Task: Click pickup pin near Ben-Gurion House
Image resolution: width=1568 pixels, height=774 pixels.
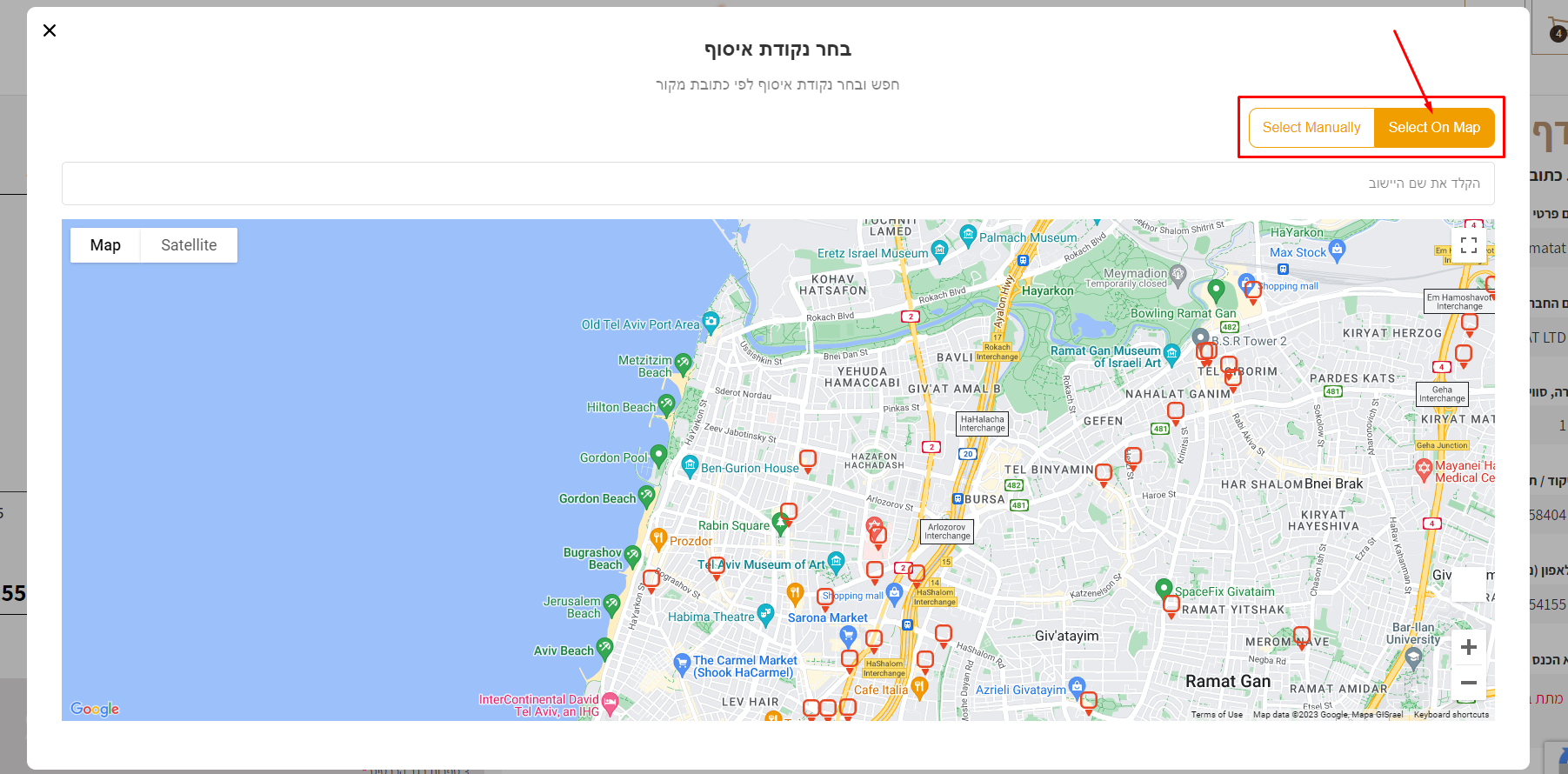Action: click(x=808, y=459)
